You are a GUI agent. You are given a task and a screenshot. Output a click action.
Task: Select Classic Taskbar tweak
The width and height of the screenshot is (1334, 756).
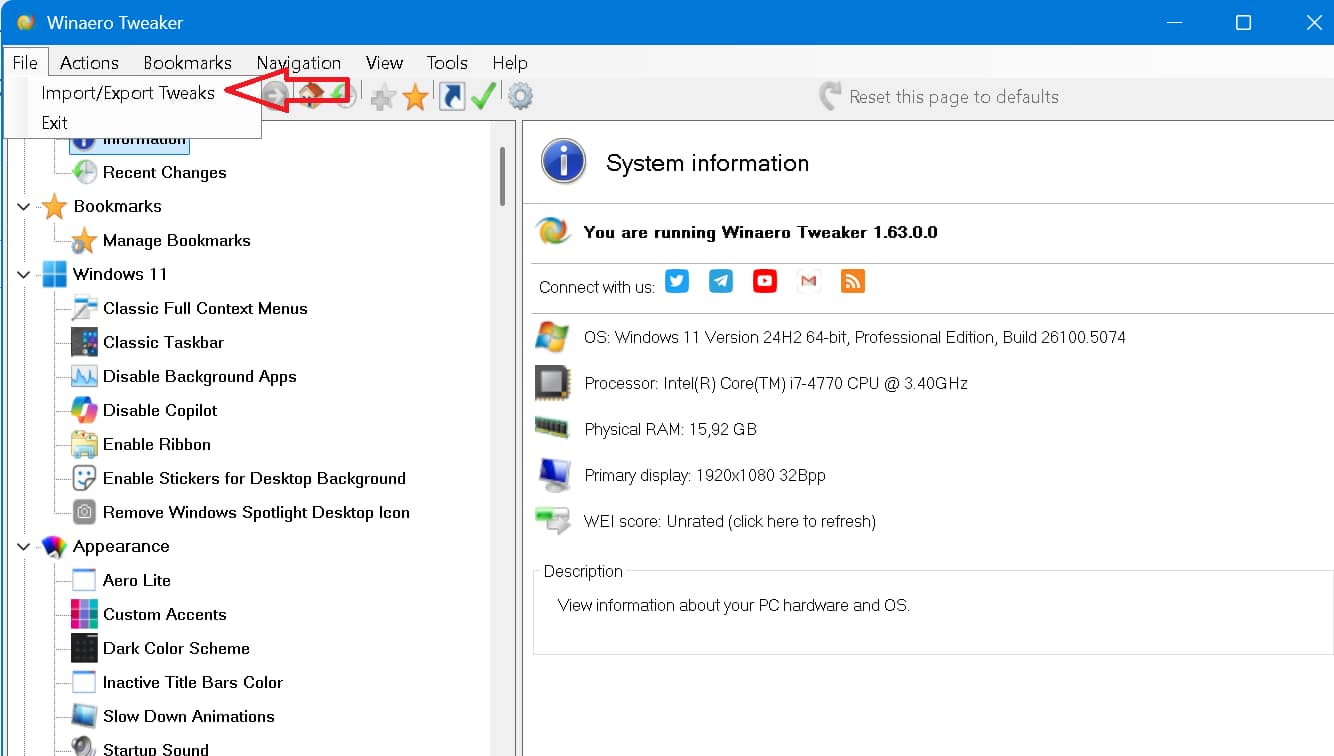tap(163, 342)
